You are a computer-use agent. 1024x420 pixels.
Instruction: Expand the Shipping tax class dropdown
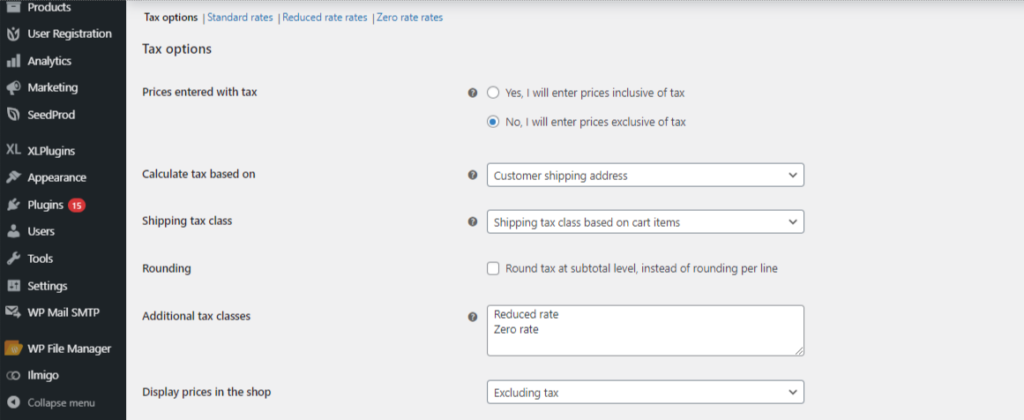pos(645,222)
